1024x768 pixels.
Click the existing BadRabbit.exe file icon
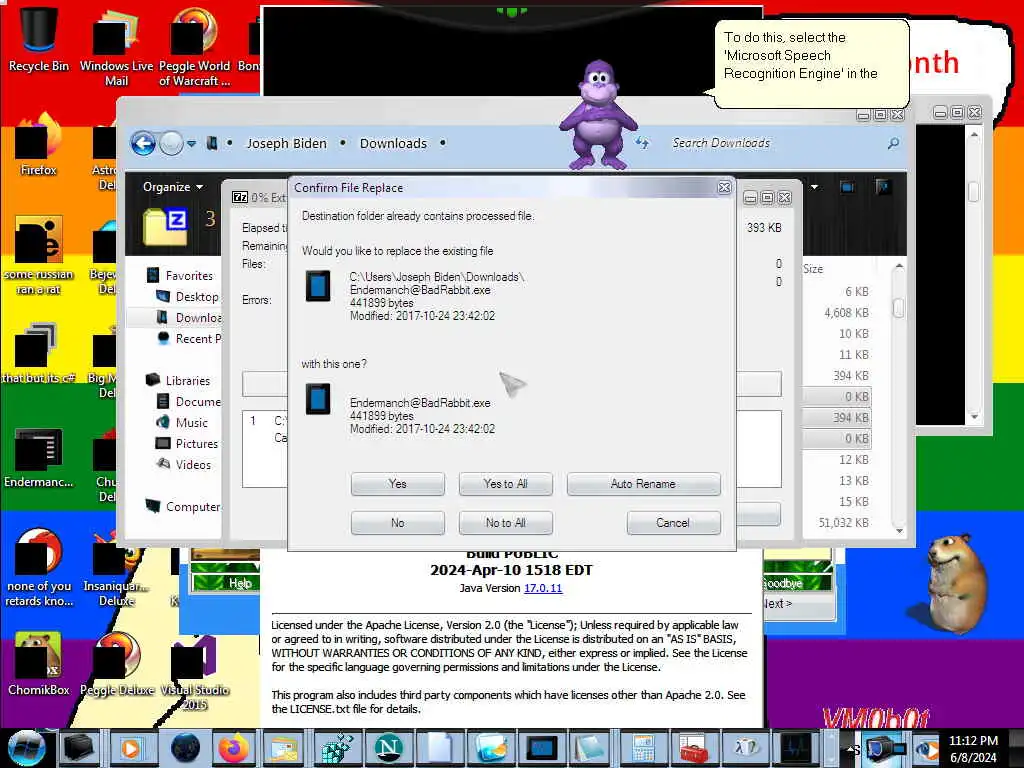[x=318, y=285]
